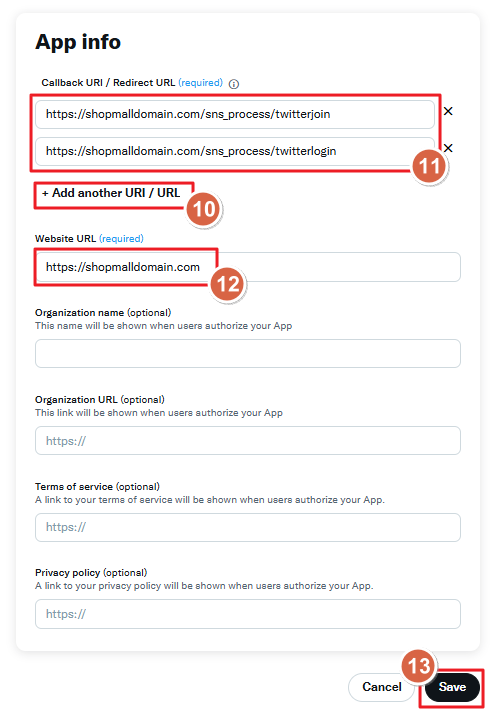Add another URI / URL entry
The image size is (498, 714).
111,193
